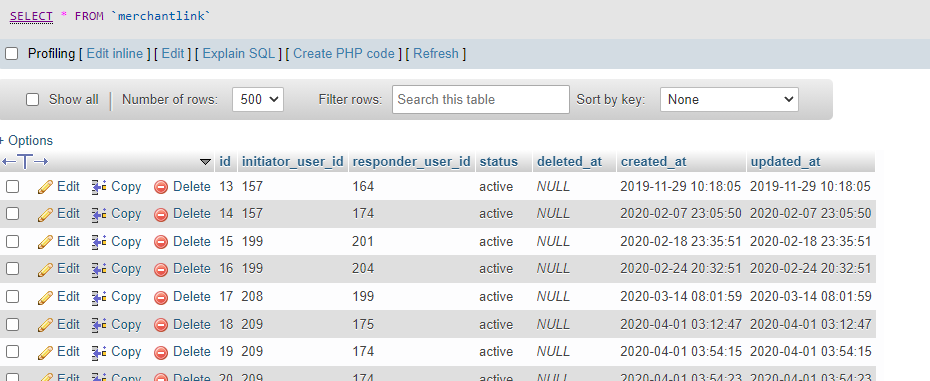This screenshot has width=930, height=381.
Task: Sort by the id column header
Action: pos(225,161)
